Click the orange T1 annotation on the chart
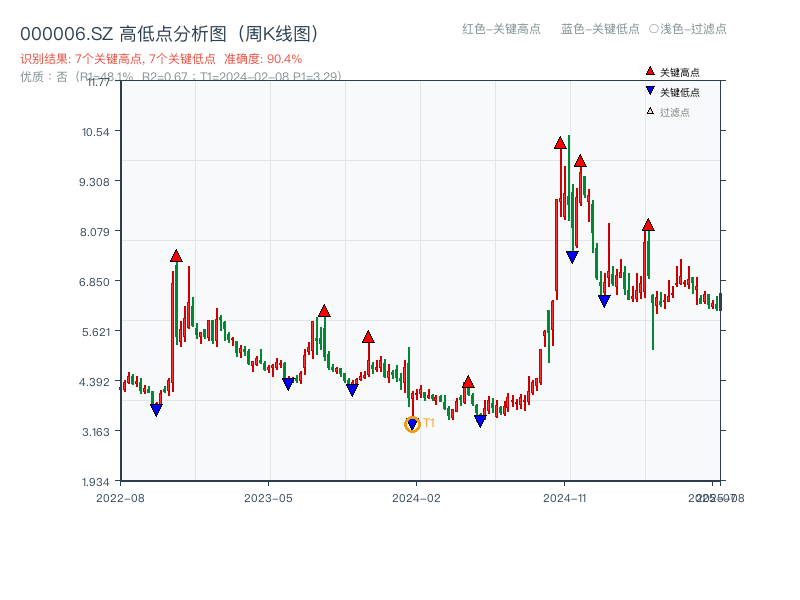 pyautogui.click(x=428, y=421)
